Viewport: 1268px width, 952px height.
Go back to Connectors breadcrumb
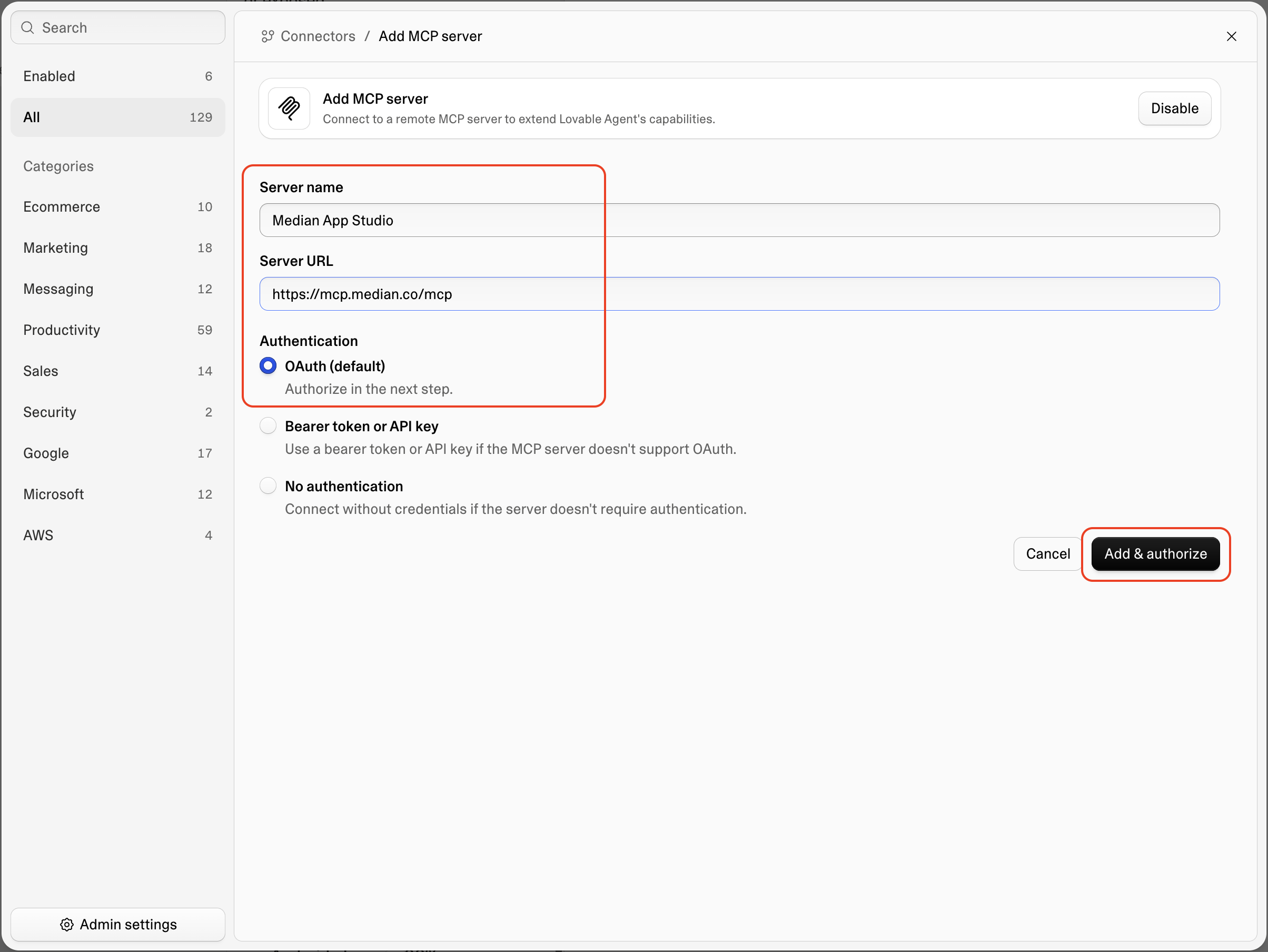[x=318, y=36]
